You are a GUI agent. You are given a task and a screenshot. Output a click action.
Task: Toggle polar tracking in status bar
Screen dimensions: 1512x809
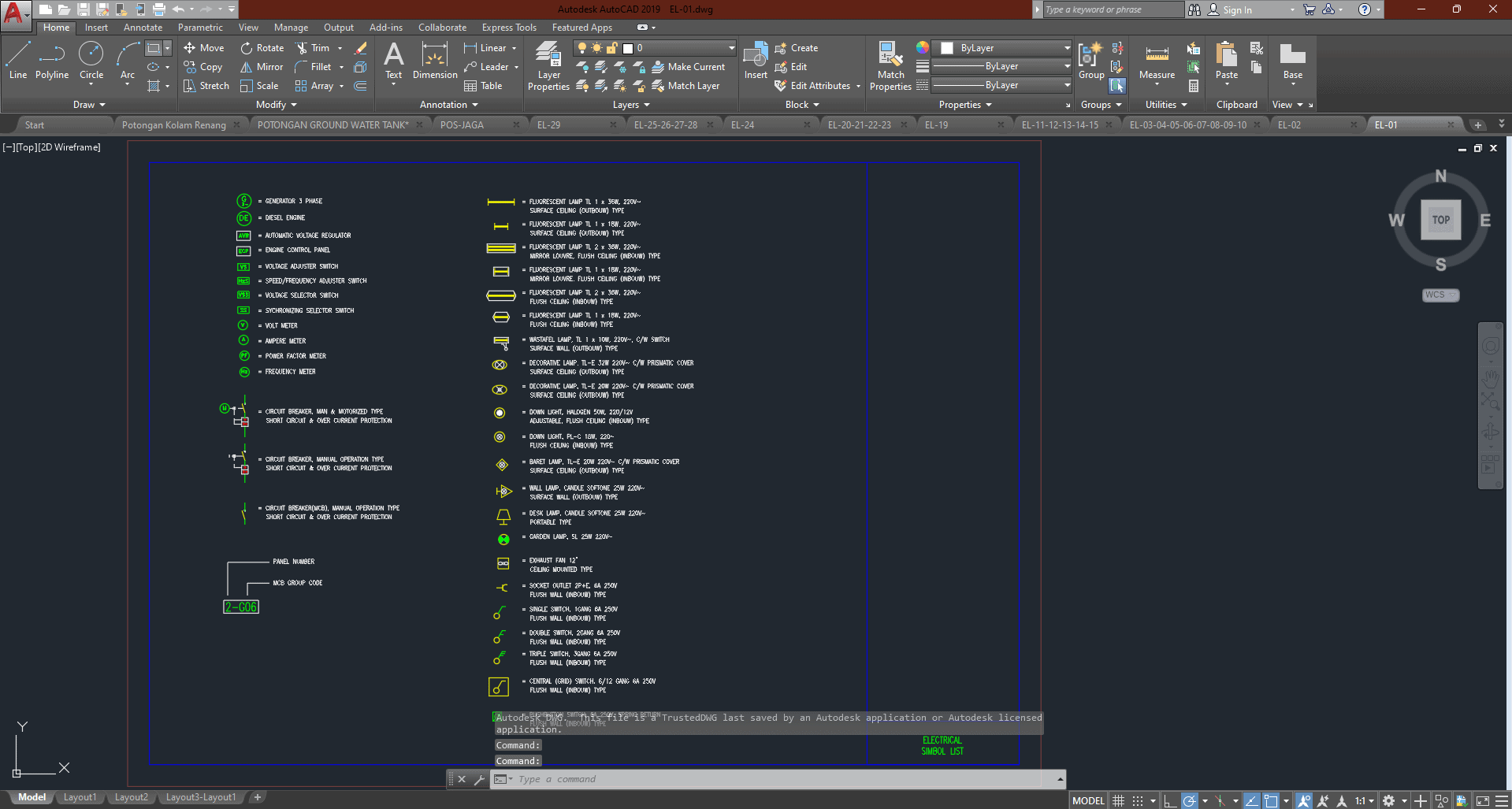1190,801
